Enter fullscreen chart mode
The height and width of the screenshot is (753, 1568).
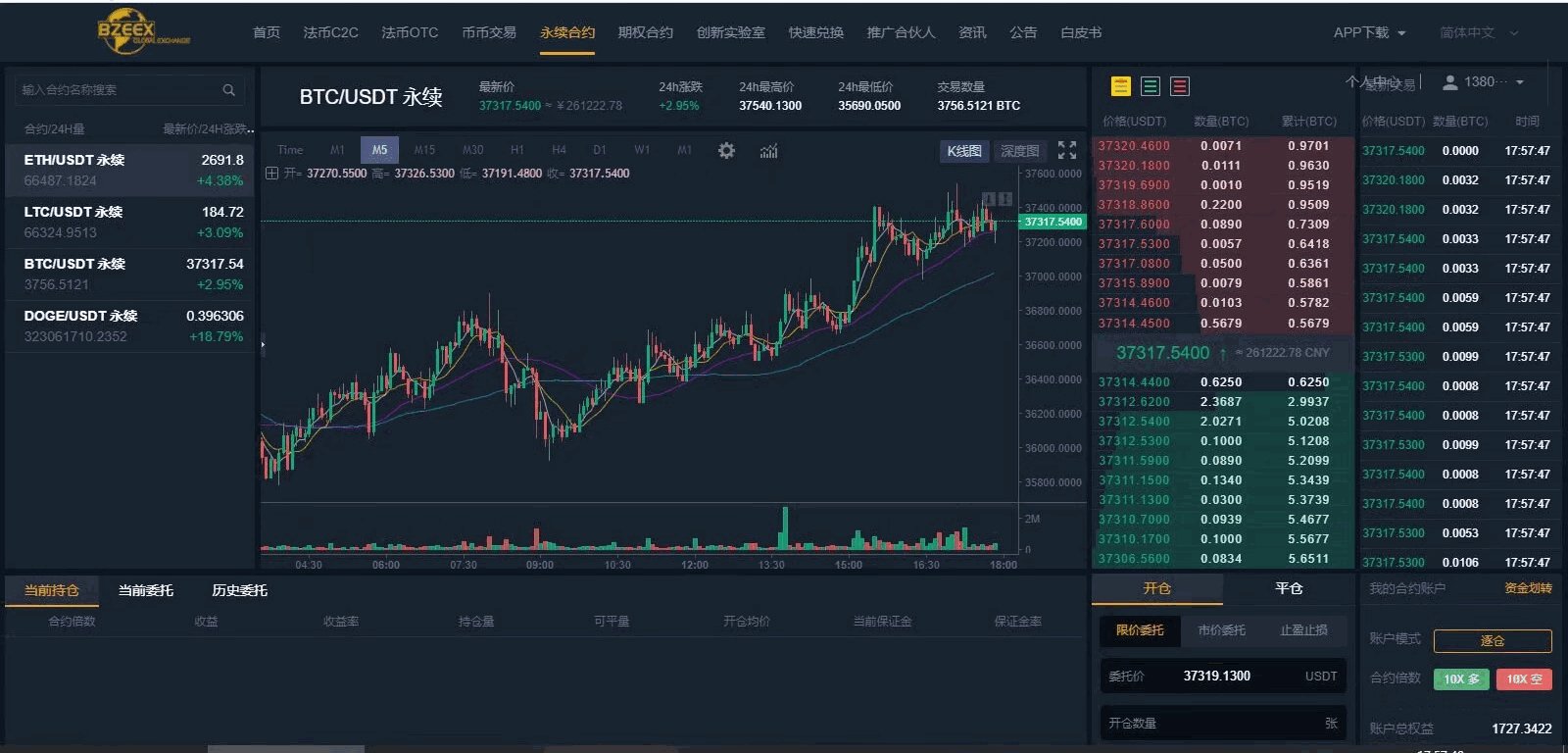tap(1067, 150)
